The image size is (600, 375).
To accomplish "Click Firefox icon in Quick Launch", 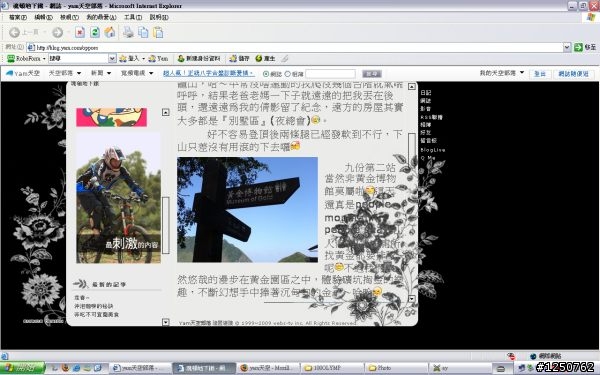I will pyautogui.click(x=65, y=368).
